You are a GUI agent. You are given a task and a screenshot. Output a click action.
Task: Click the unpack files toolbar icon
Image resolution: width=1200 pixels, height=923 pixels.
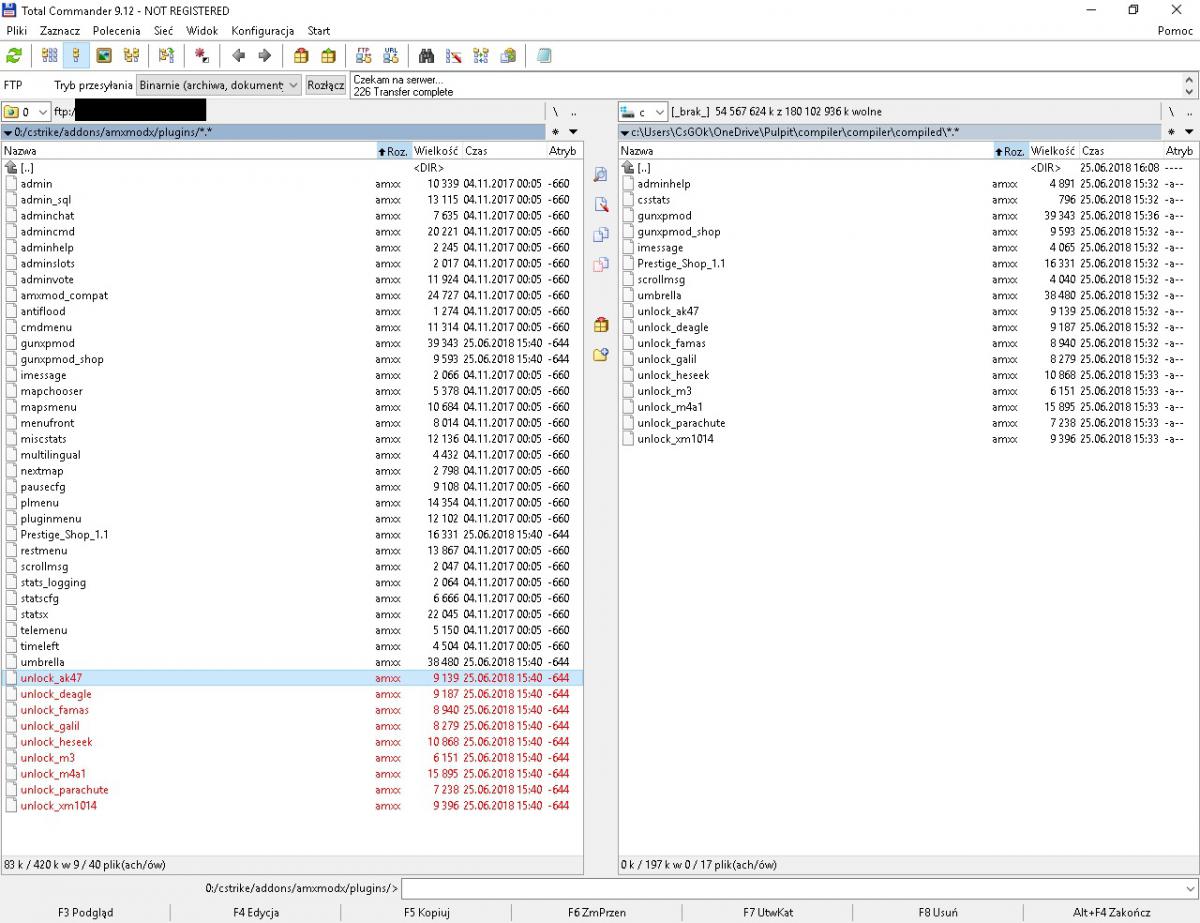328,56
